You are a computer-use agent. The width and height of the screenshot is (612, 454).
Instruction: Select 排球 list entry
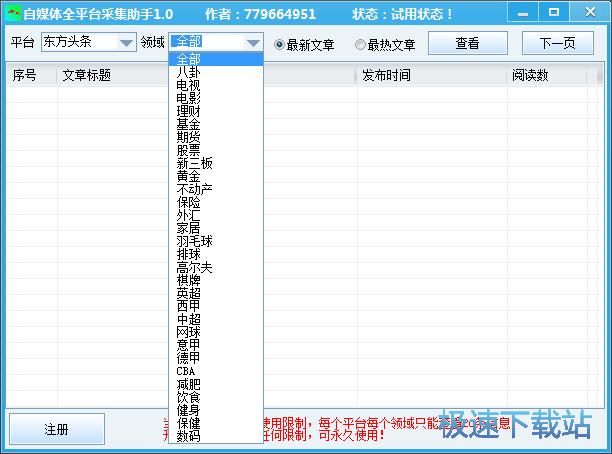[x=216, y=254]
